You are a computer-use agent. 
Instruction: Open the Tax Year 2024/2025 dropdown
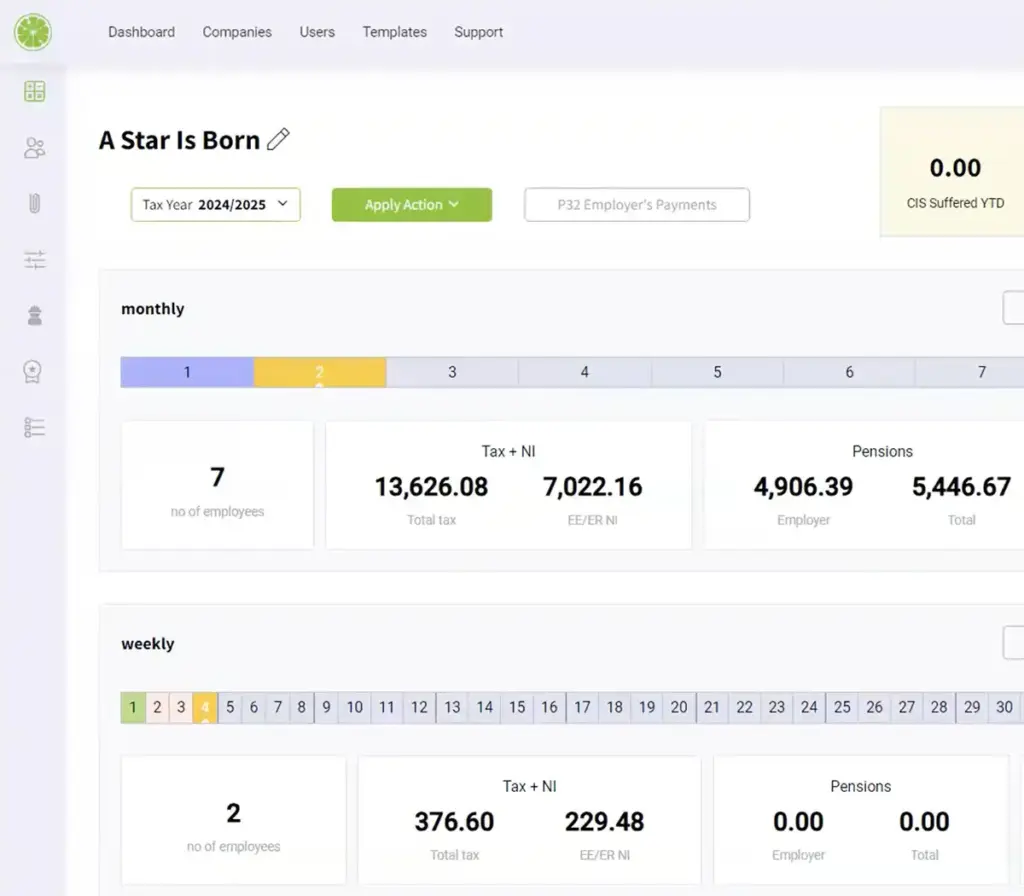216,204
